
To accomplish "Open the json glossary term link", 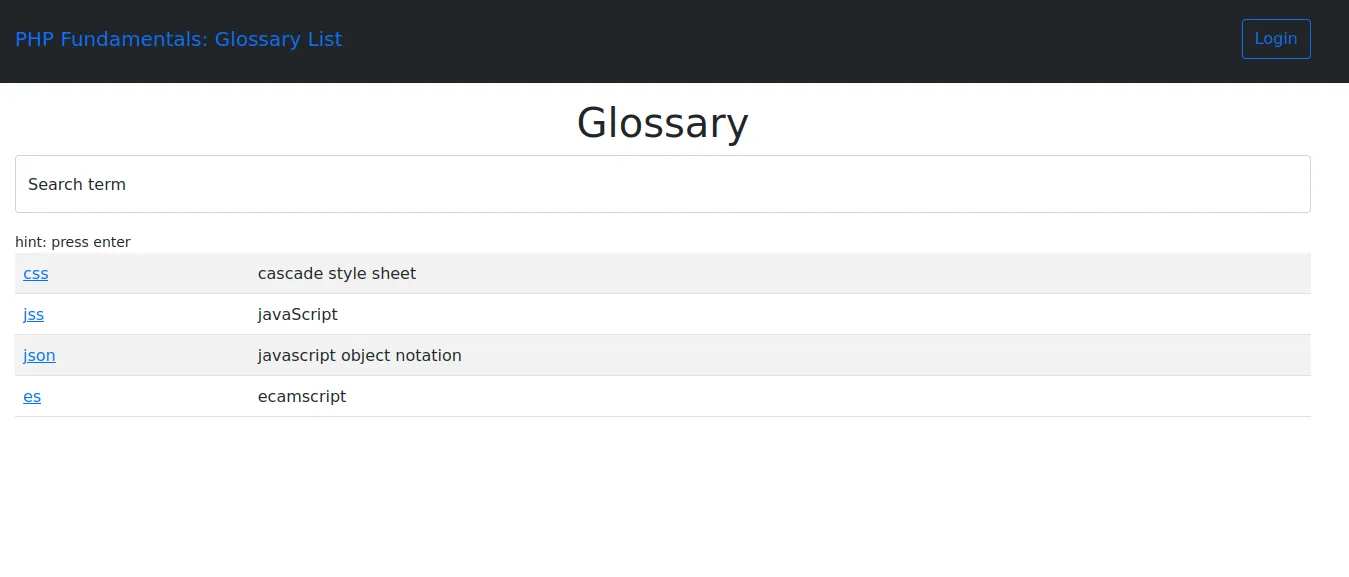I will [39, 355].
